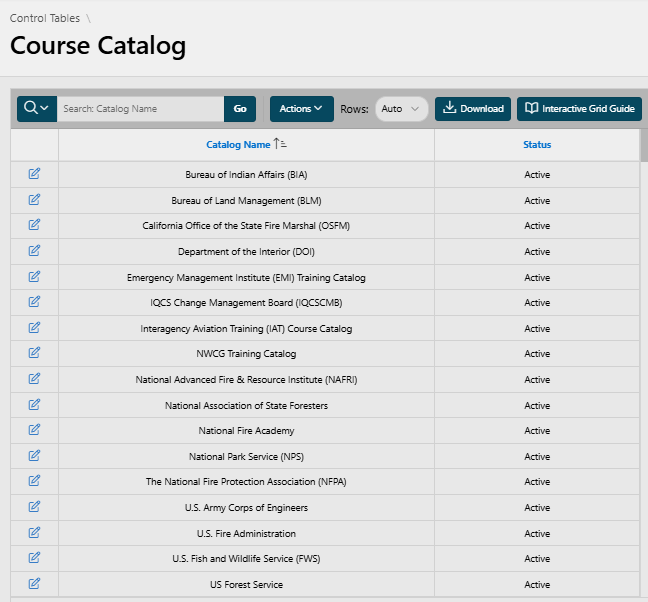The width and height of the screenshot is (648, 602).
Task: Select the California Office of the State Fire Marshal (OSFM) cell
Action: (x=246, y=226)
